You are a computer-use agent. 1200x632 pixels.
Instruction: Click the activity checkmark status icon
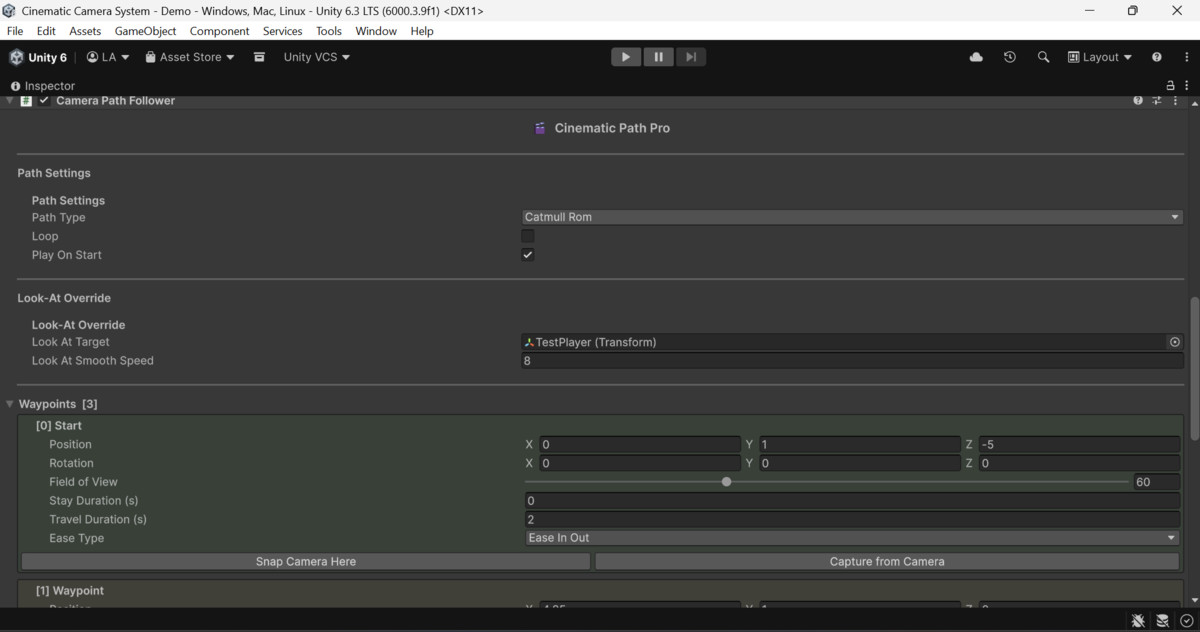click(x=1186, y=621)
